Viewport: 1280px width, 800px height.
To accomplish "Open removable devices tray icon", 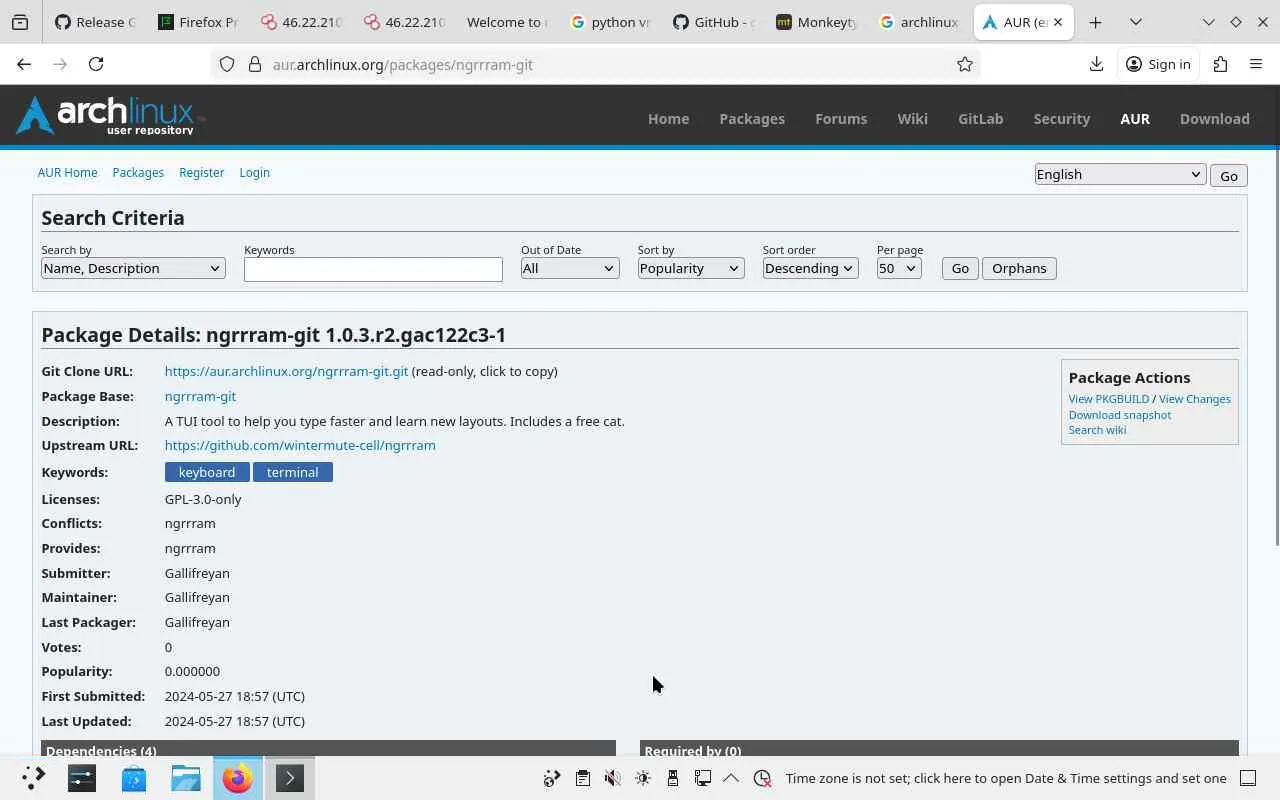I will 673,778.
